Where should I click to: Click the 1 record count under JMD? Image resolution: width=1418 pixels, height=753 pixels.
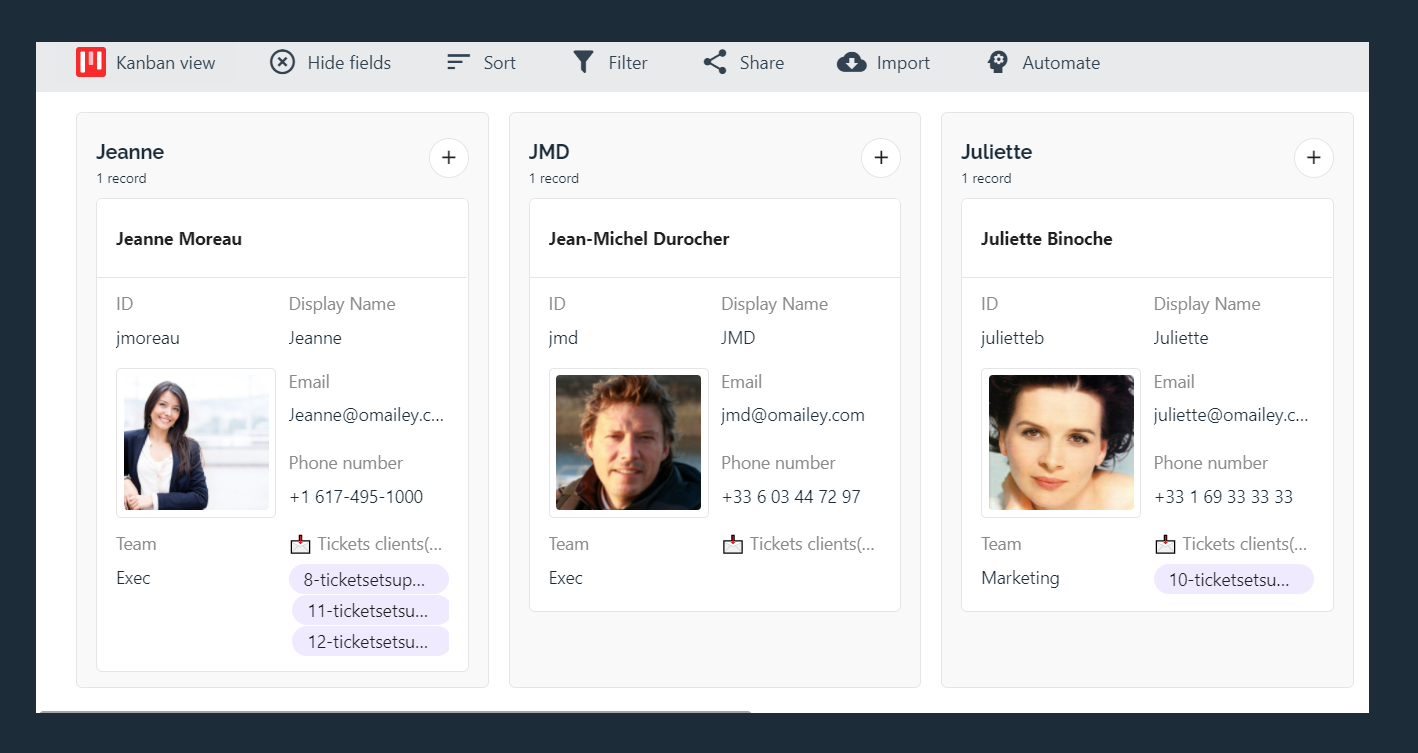[554, 179]
